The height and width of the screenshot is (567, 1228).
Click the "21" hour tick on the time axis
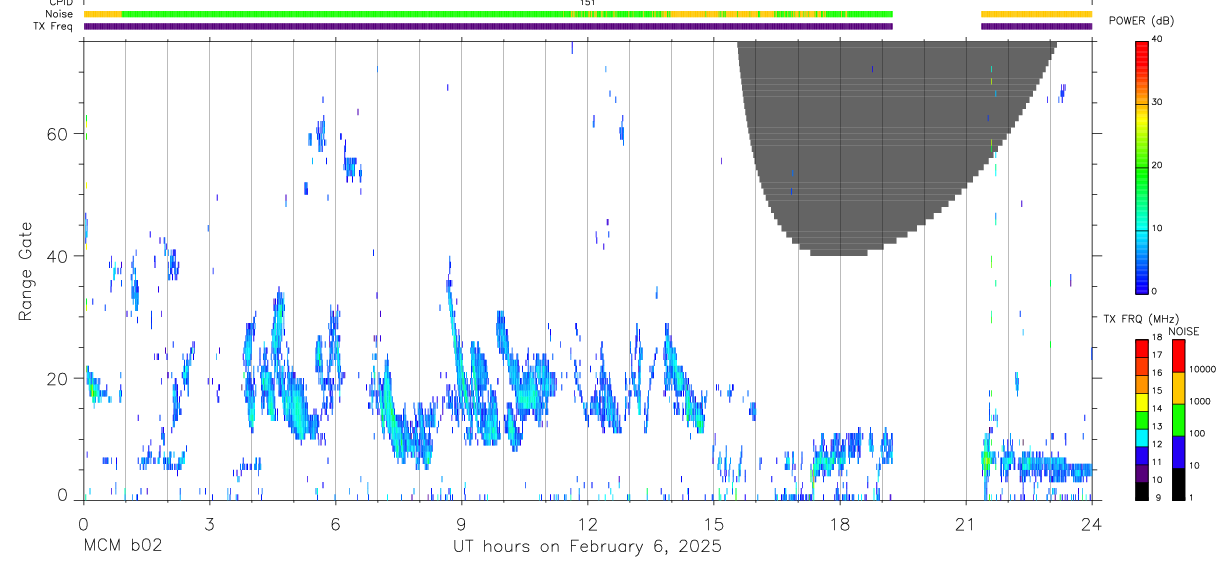pos(965,524)
